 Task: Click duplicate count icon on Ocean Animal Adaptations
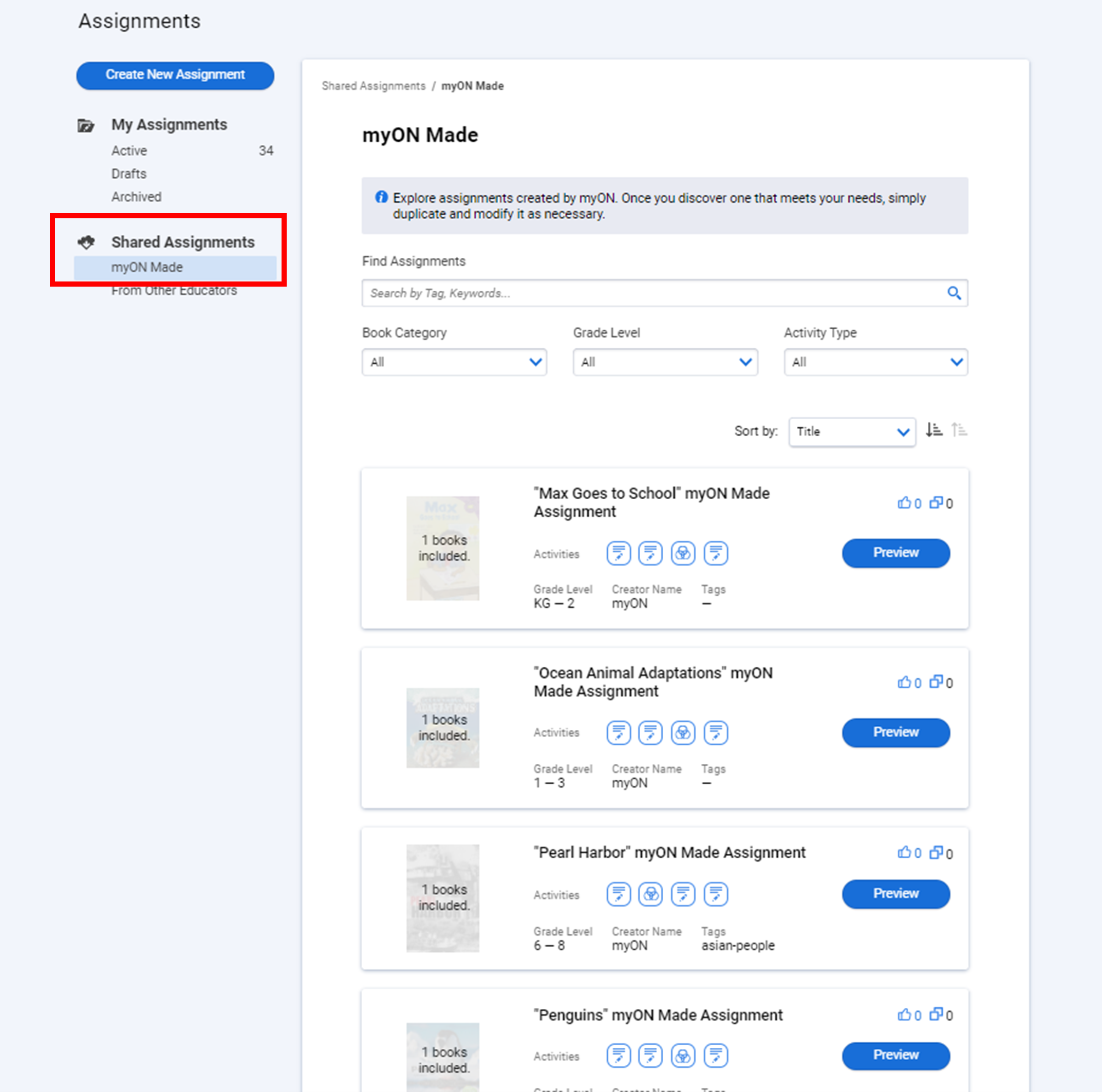(x=936, y=682)
